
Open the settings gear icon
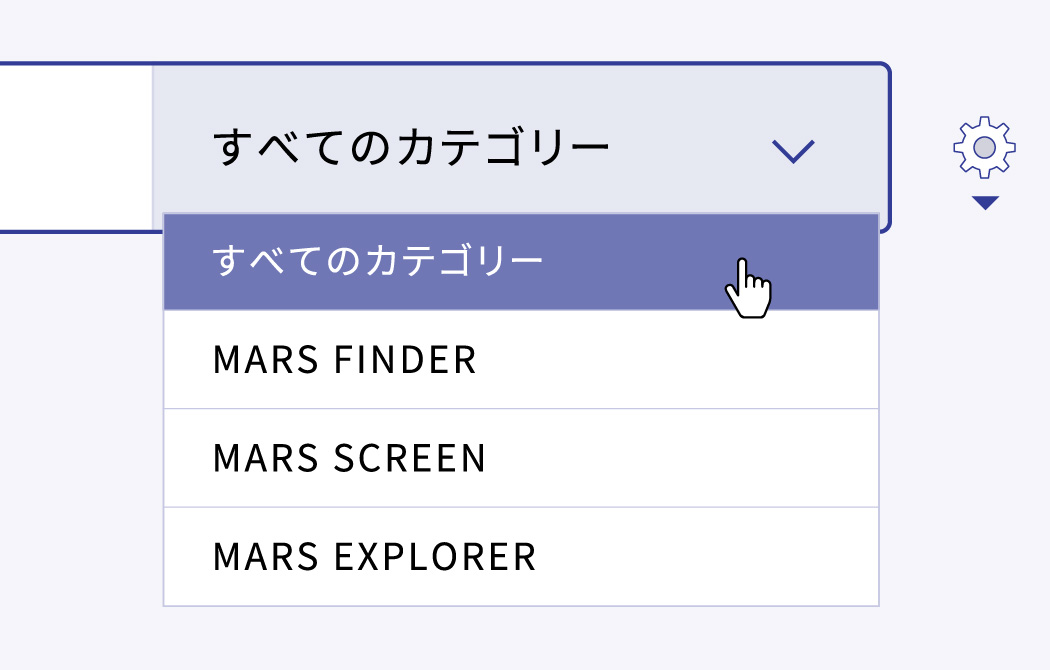(x=984, y=147)
